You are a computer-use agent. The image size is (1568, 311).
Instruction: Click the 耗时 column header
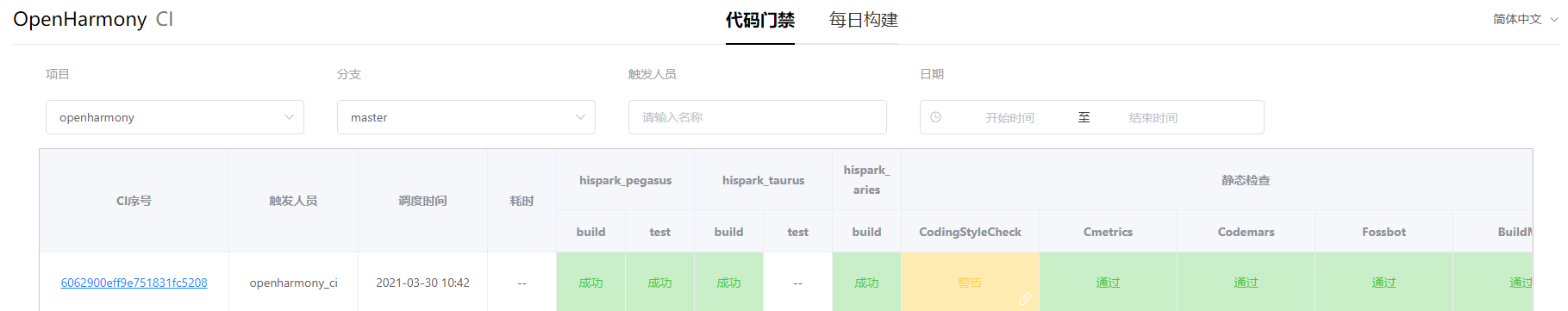point(522,201)
